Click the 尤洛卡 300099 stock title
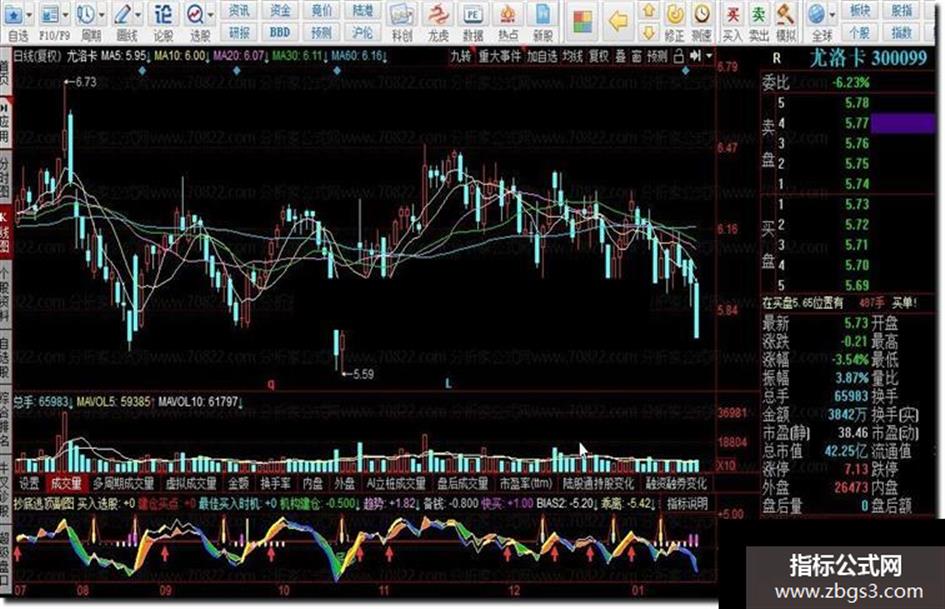This screenshot has width=945, height=609. (x=867, y=58)
